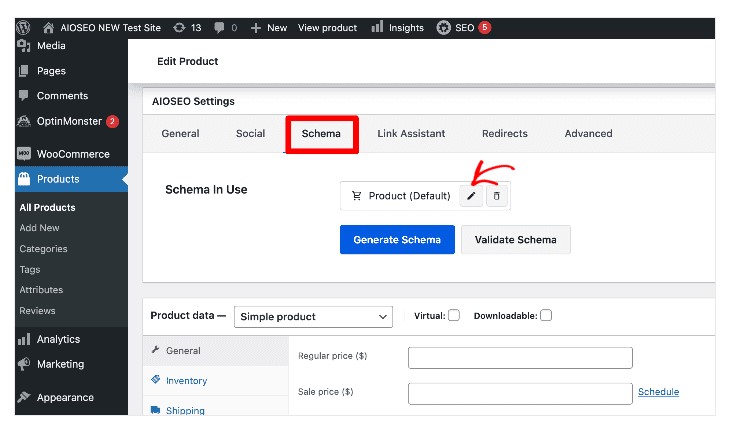The height and width of the screenshot is (435, 734).
Task: Click the Regular price input field
Action: coord(520,358)
